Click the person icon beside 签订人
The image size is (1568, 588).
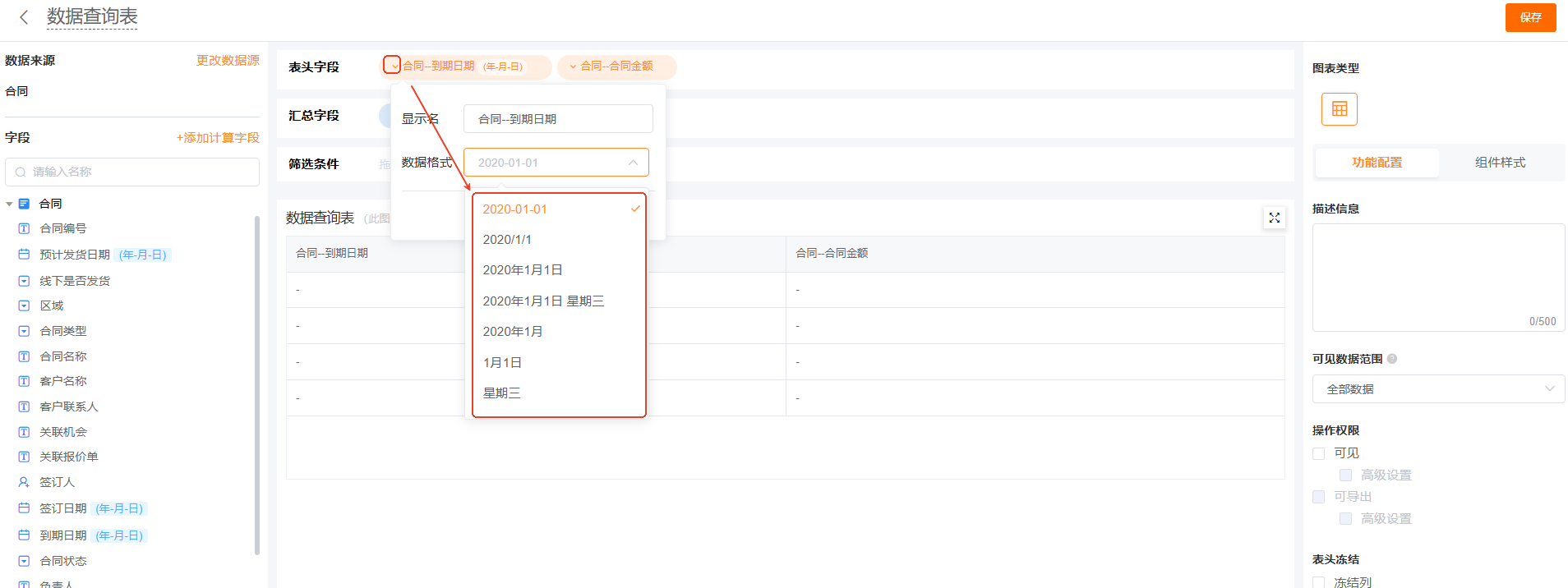tap(24, 482)
